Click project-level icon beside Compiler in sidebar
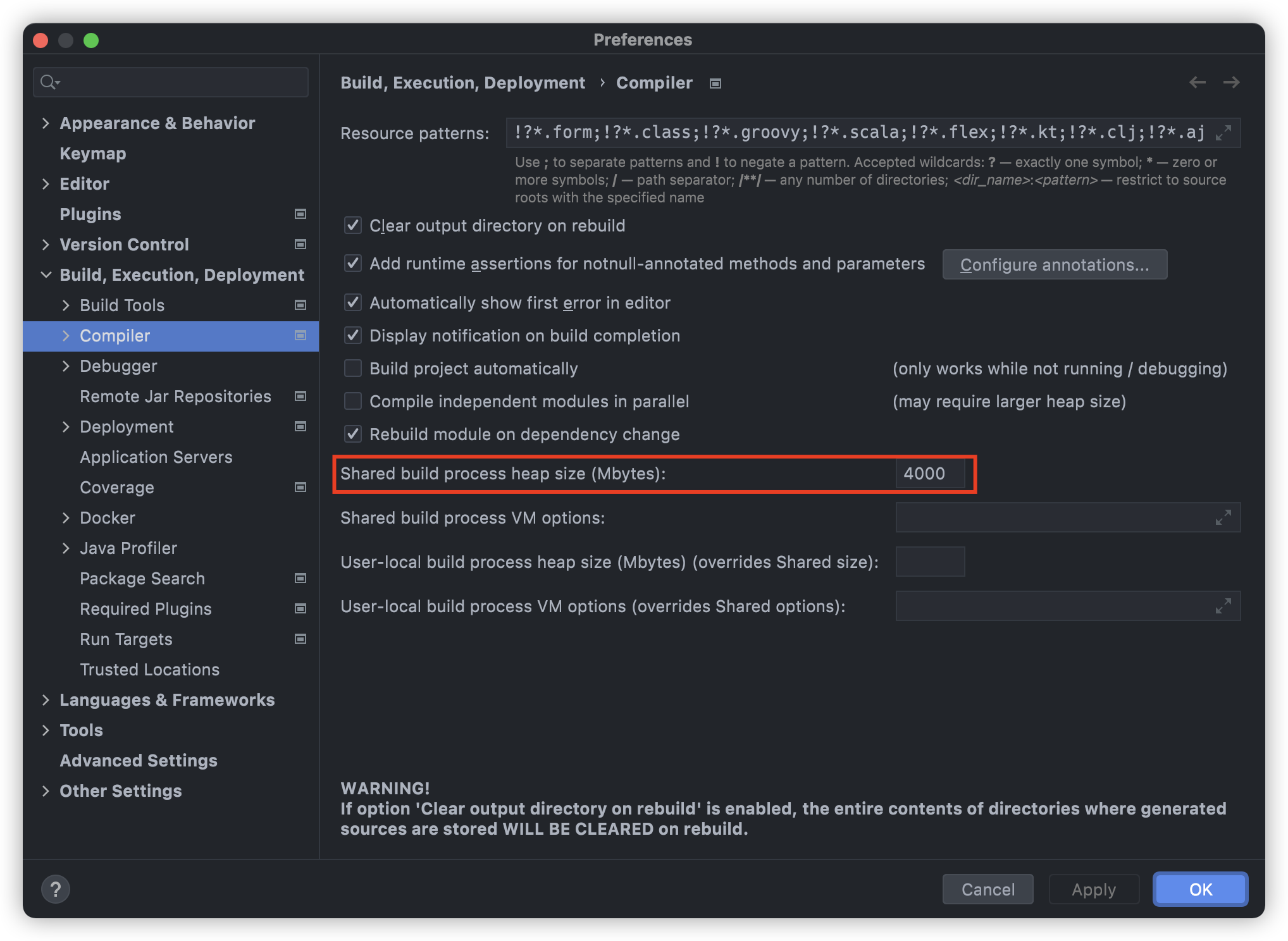 click(x=300, y=335)
